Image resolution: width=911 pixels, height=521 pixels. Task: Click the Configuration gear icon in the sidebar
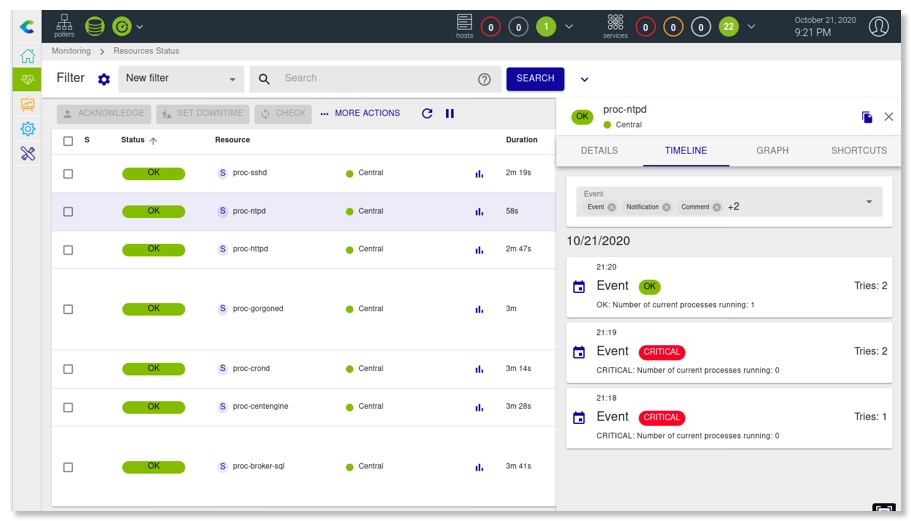pos(27,129)
